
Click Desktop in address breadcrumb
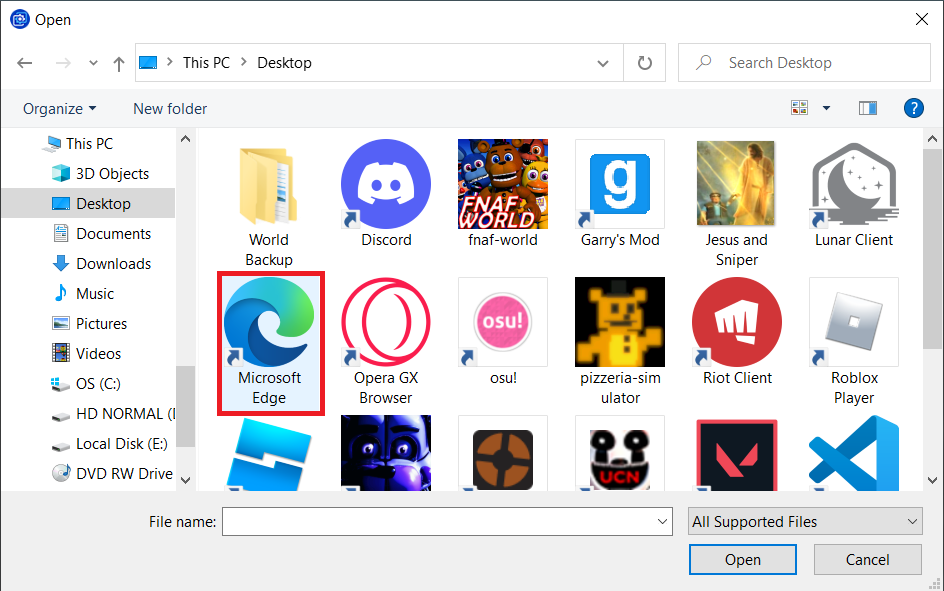click(284, 63)
